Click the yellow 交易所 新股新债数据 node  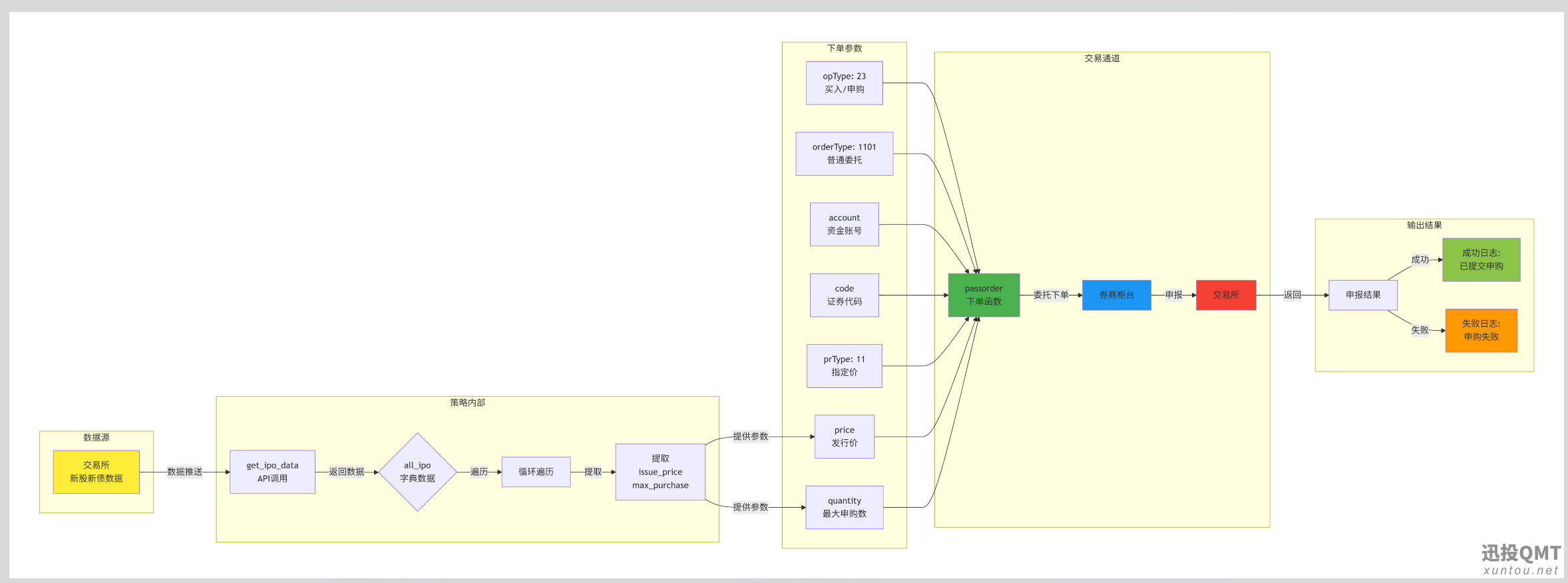tap(96, 472)
